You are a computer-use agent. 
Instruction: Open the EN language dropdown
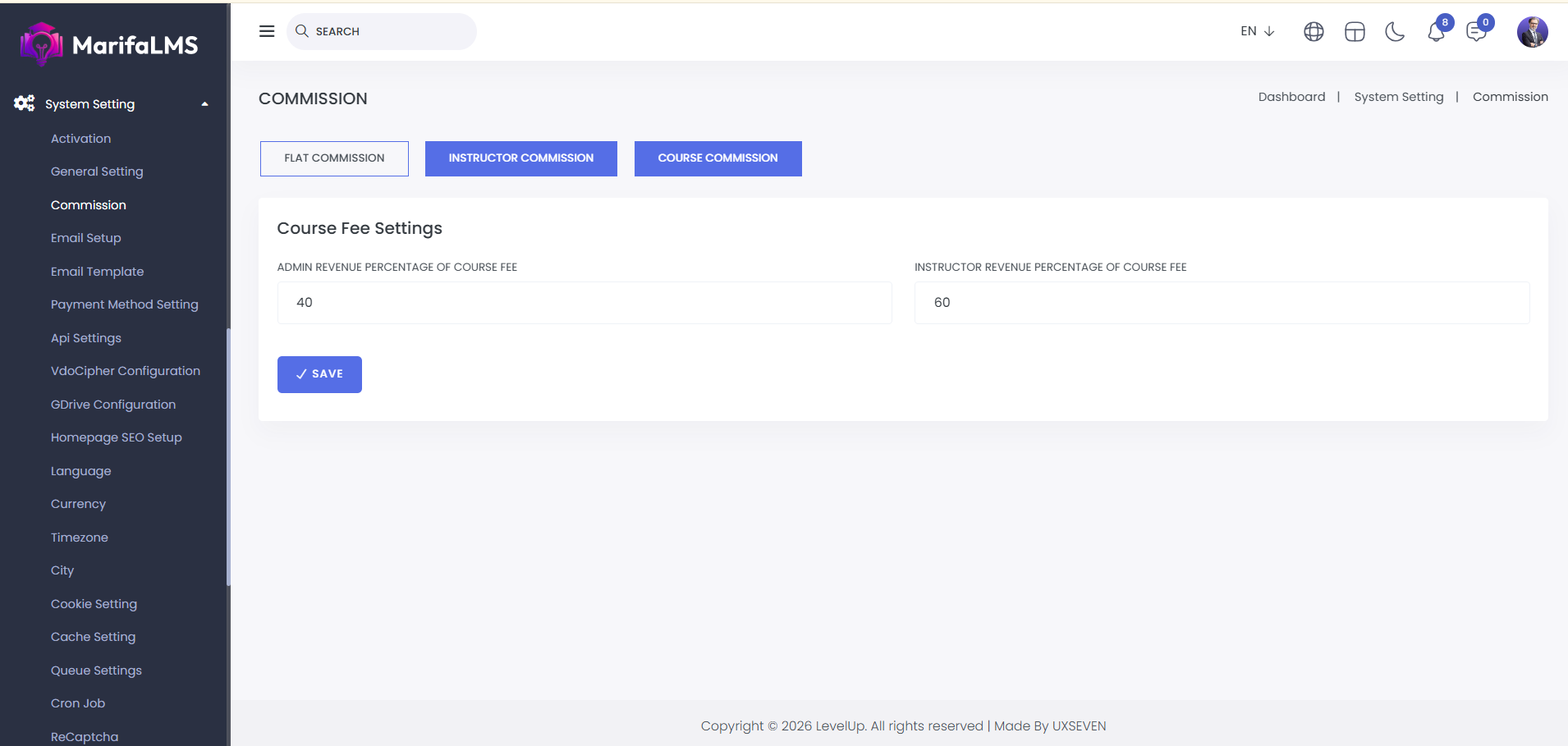[1257, 31]
